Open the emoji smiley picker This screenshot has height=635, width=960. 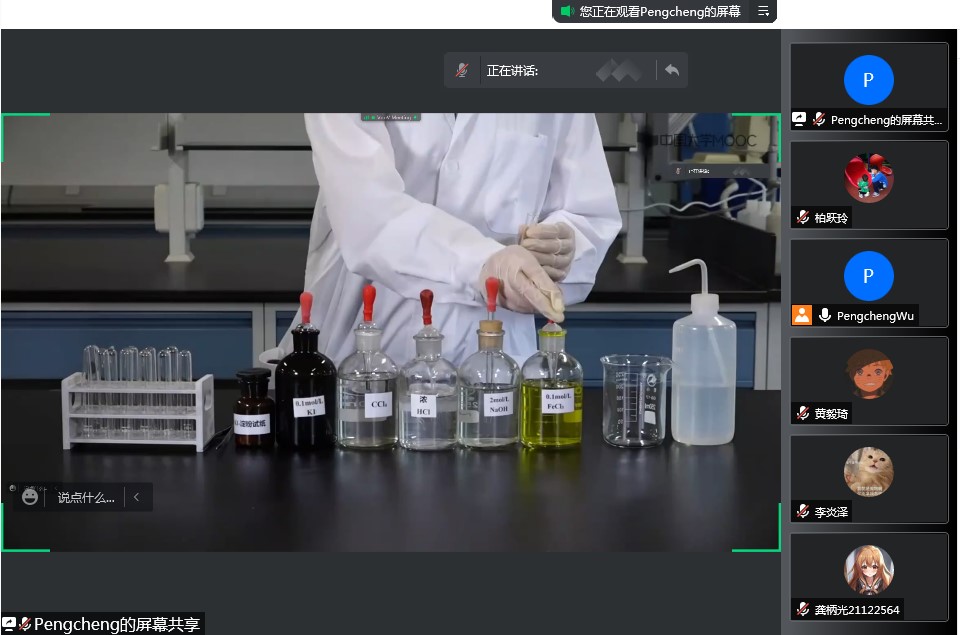pyautogui.click(x=30, y=496)
